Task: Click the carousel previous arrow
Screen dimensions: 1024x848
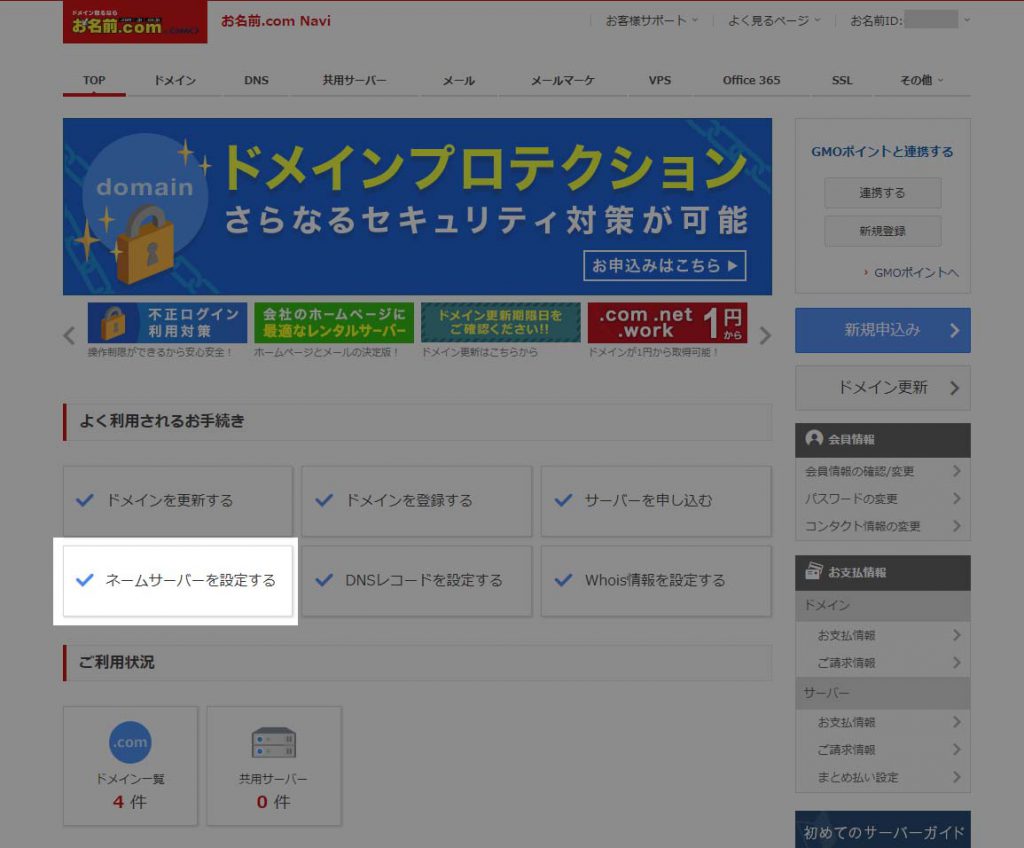Action: point(69,335)
